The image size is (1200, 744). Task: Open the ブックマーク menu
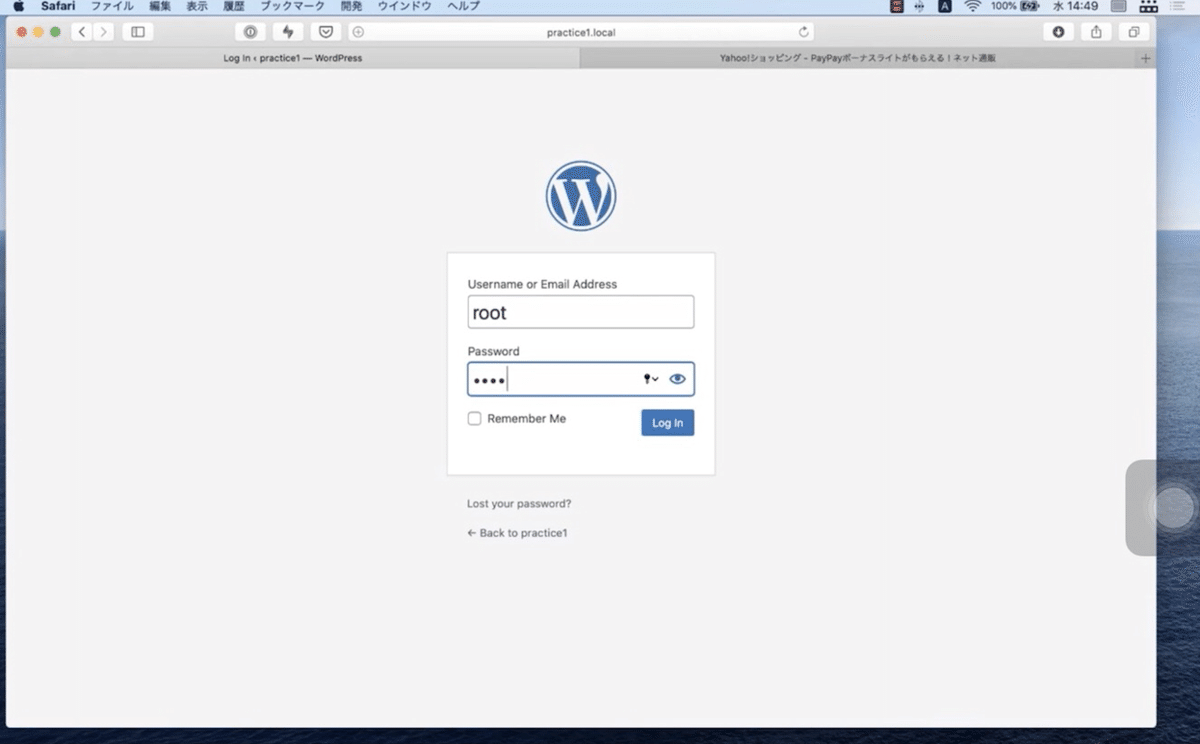point(292,6)
